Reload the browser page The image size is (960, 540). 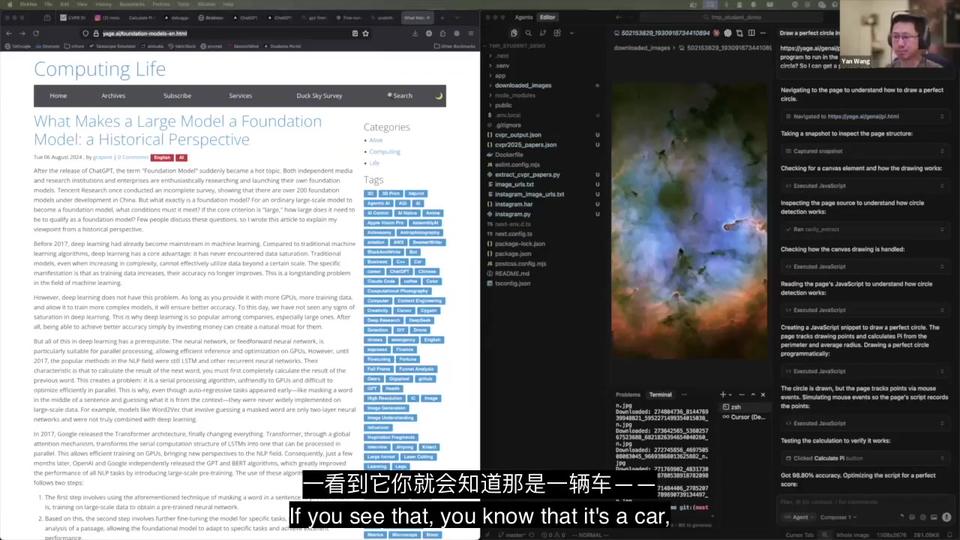coord(36,33)
